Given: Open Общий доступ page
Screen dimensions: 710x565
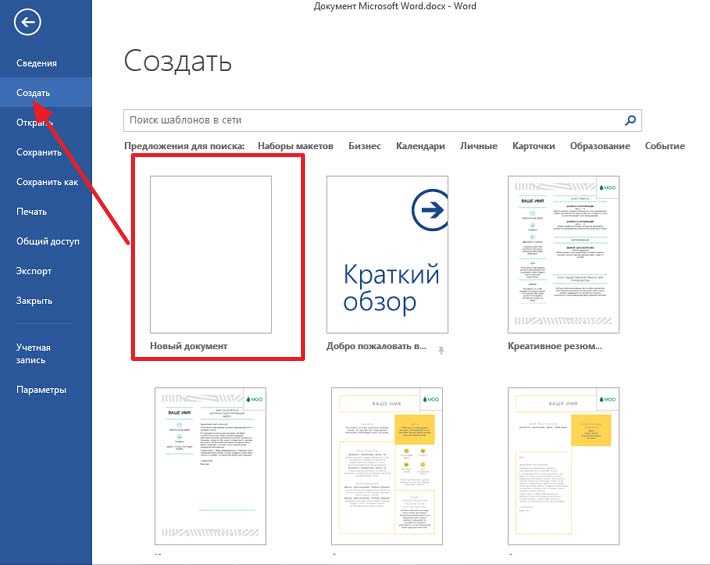Looking at the screenshot, I should click(48, 242).
